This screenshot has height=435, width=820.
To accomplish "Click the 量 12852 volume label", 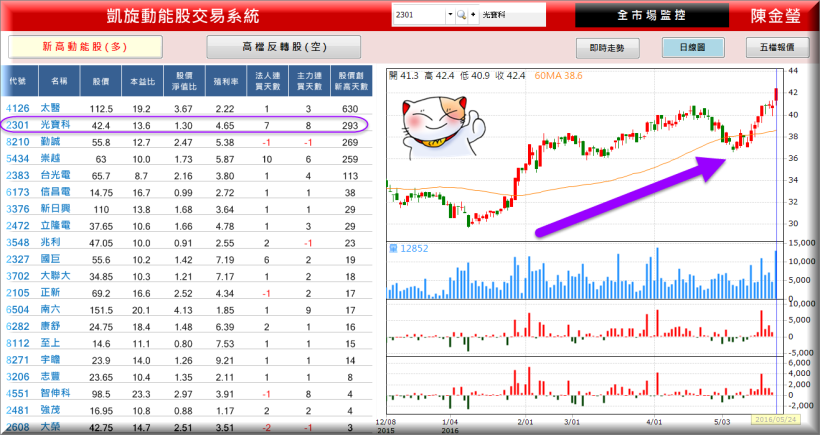I will pyautogui.click(x=408, y=248).
